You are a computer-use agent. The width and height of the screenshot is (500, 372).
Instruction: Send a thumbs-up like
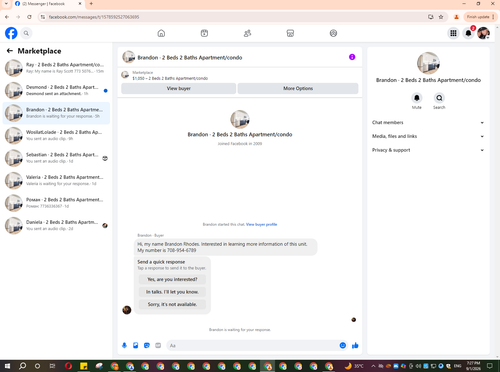point(355,345)
